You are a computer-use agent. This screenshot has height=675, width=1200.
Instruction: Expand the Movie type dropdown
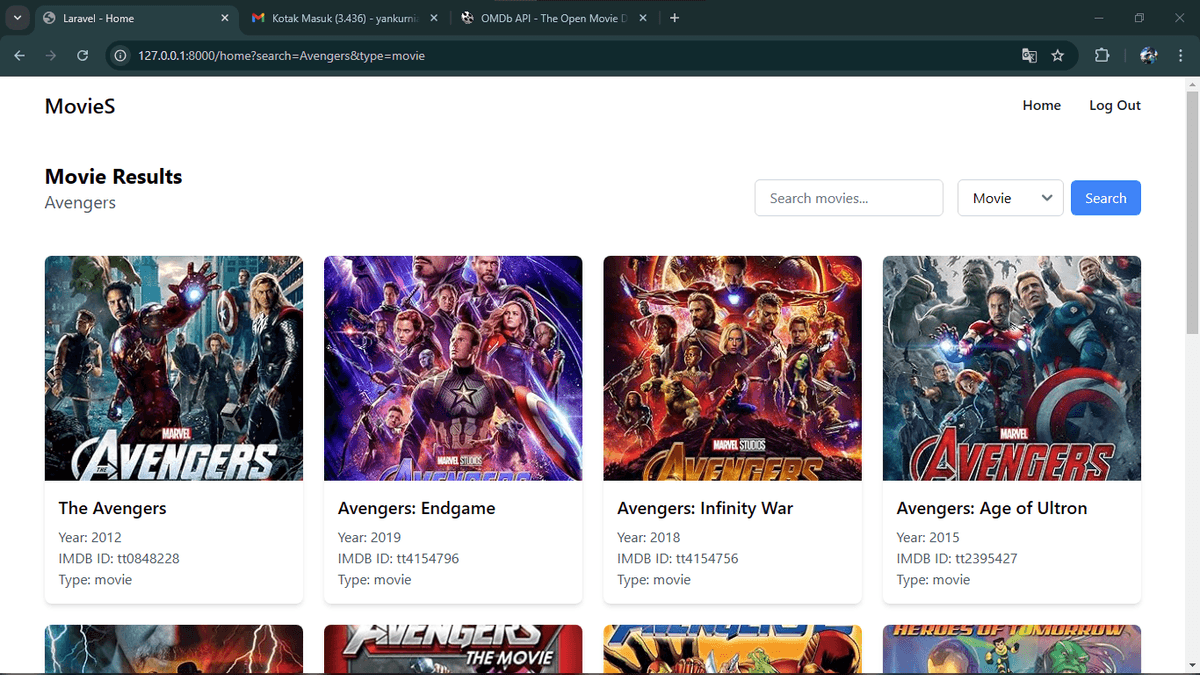(x=1010, y=198)
